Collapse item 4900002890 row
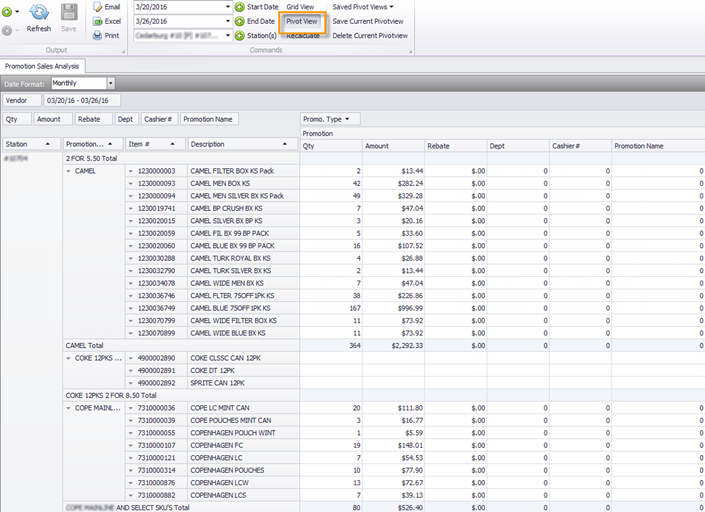This screenshot has width=705, height=512. point(131,358)
